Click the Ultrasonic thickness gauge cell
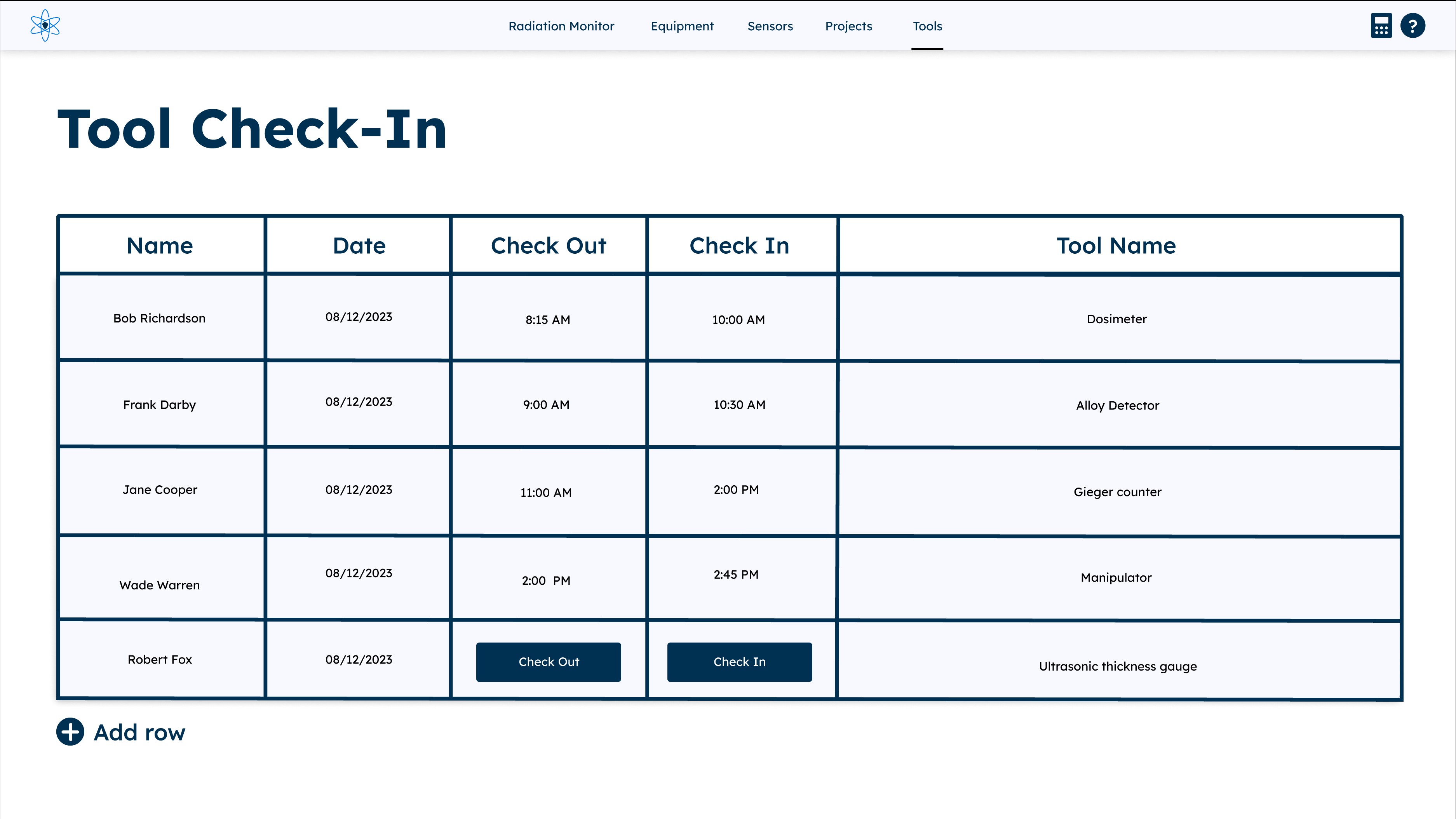Viewport: 1456px width, 819px height. coord(1117,666)
